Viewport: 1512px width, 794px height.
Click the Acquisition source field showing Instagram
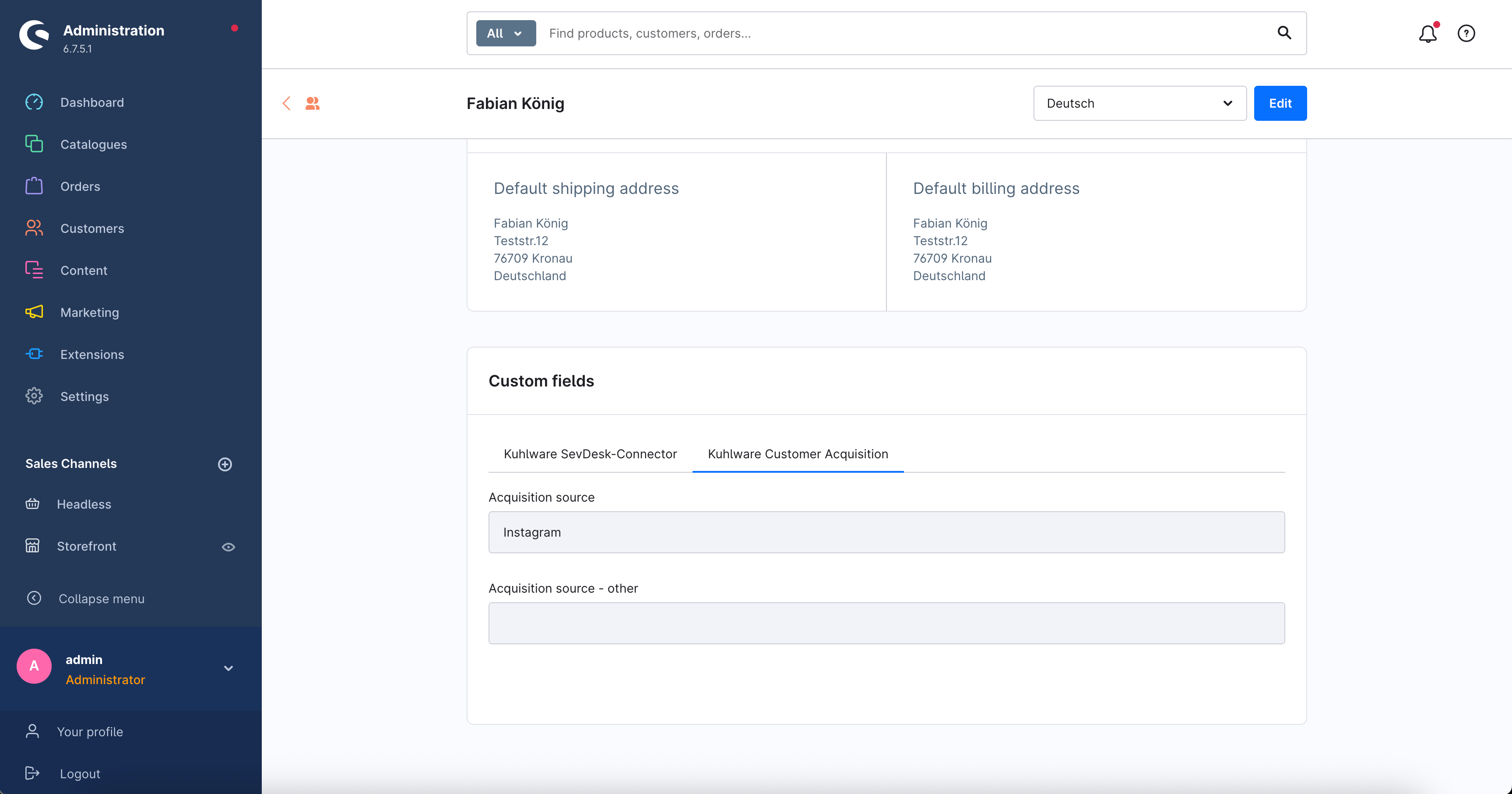click(x=886, y=532)
